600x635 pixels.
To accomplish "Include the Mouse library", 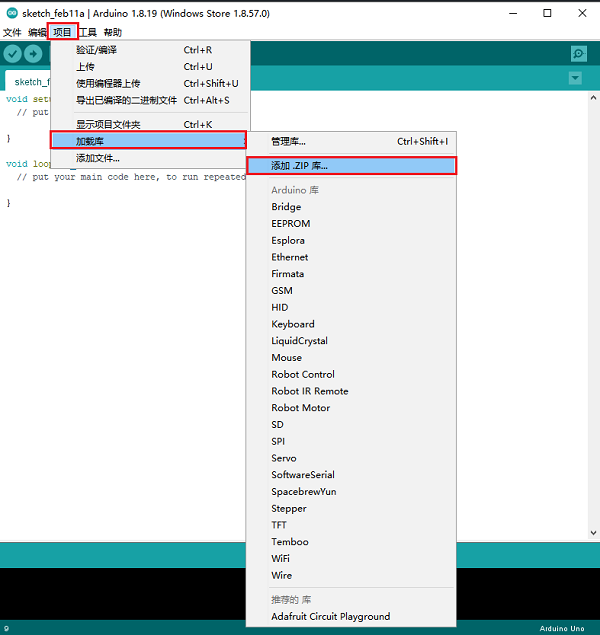I will [x=351, y=358].
